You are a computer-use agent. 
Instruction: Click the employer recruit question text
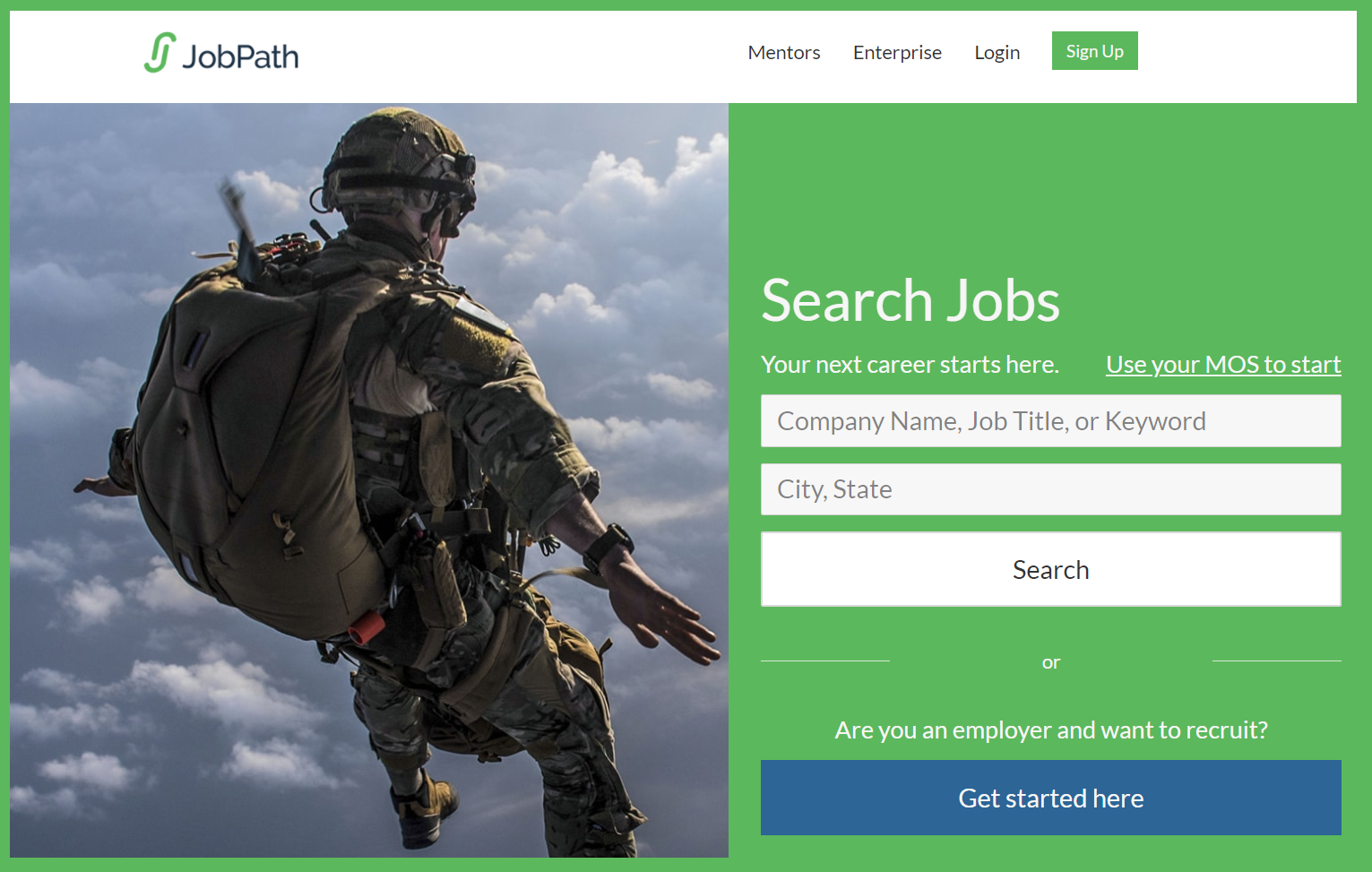(x=1050, y=730)
